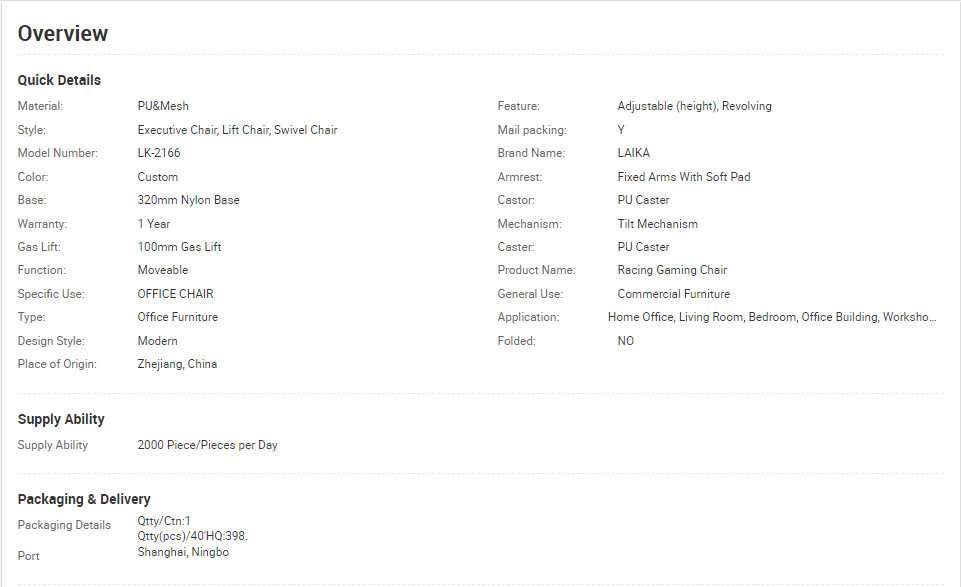Click the Zhejiang, China origin value
This screenshot has width=961, height=587.
click(x=177, y=364)
